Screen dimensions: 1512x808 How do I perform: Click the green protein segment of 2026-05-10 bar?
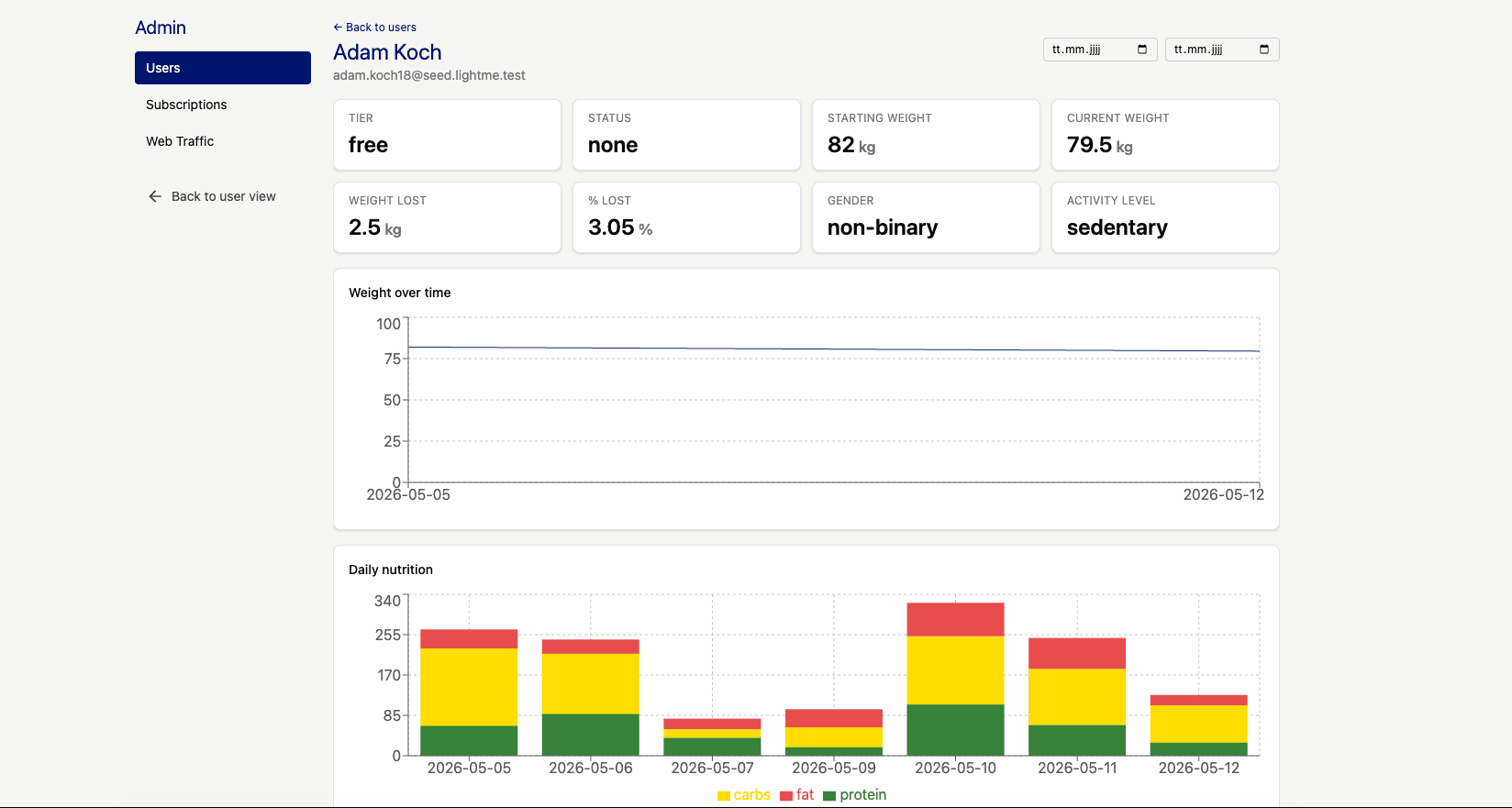[955, 730]
